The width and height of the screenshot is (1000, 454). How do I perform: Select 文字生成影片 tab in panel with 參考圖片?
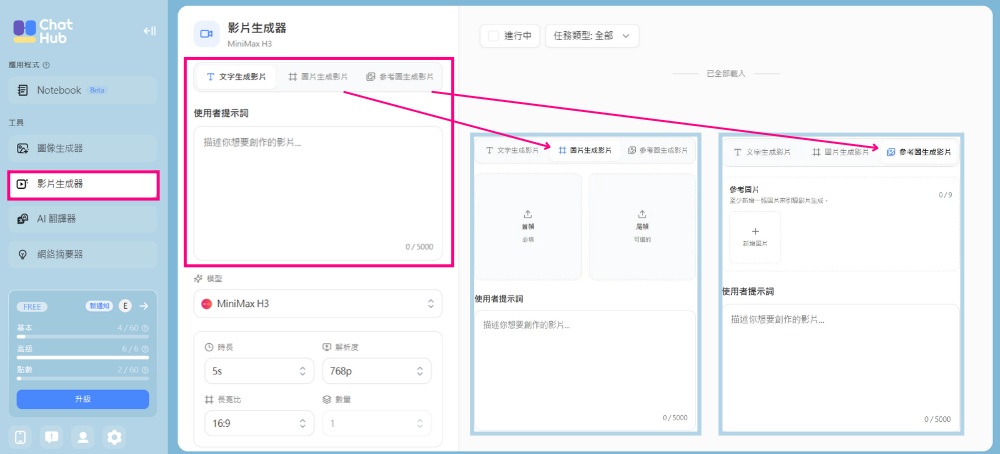(x=762, y=152)
